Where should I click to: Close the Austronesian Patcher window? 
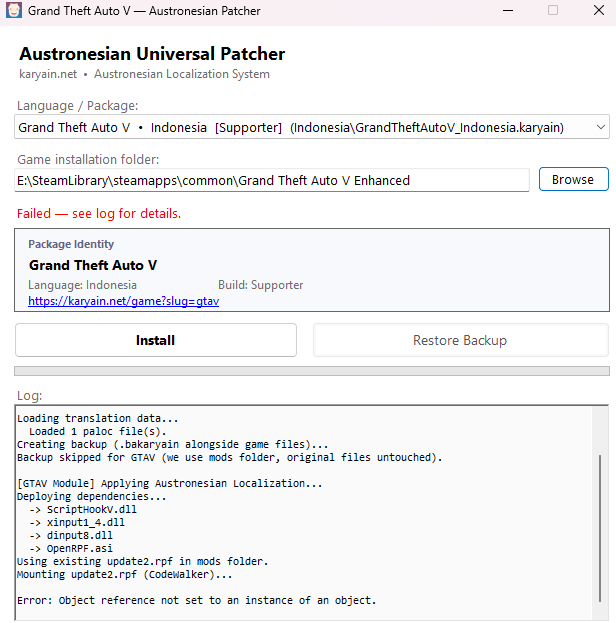[599, 11]
